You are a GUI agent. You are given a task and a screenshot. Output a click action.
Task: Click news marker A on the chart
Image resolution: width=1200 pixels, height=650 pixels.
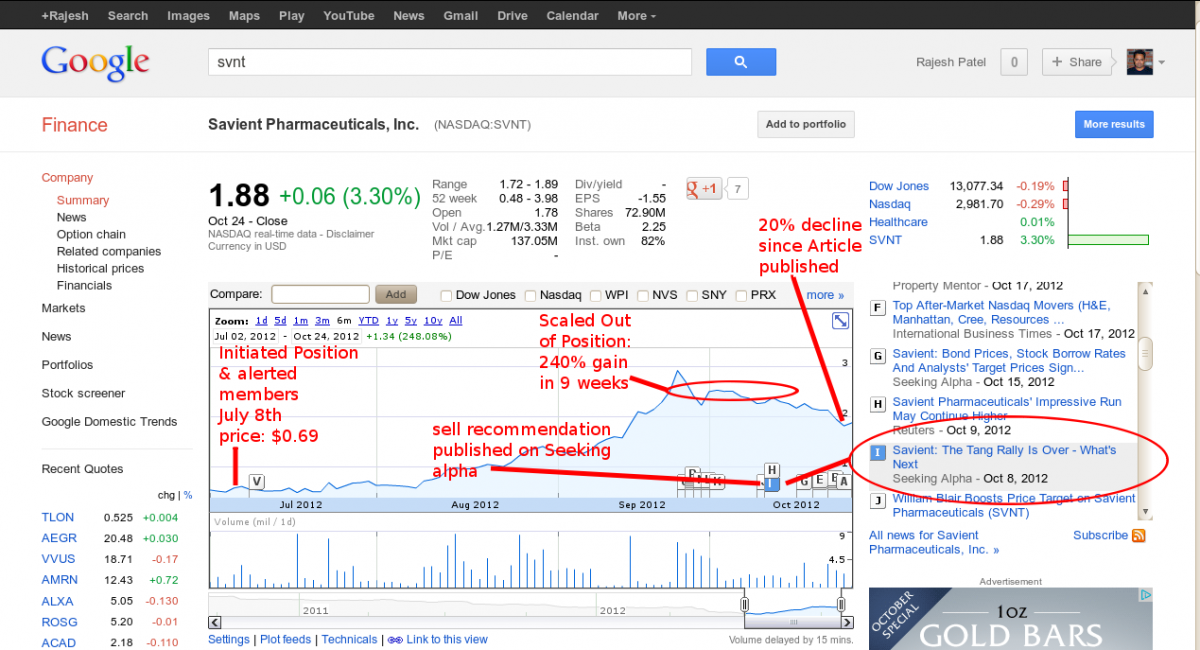(x=843, y=480)
